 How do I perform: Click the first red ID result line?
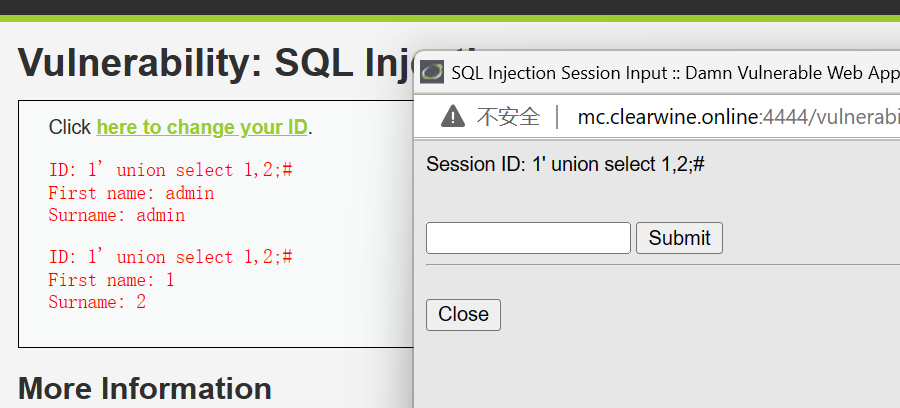click(x=170, y=170)
